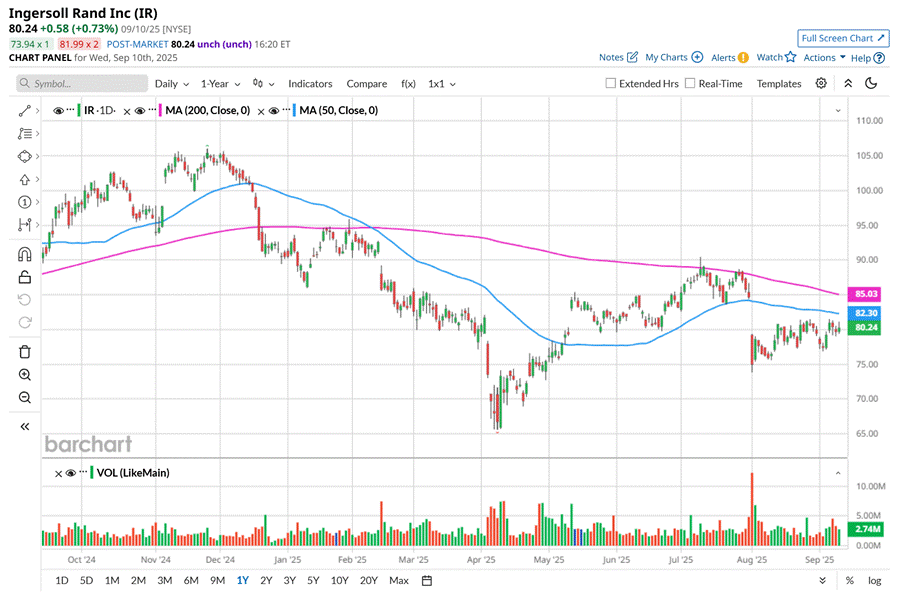Open the candlestick chart type dropdown

tap(263, 84)
